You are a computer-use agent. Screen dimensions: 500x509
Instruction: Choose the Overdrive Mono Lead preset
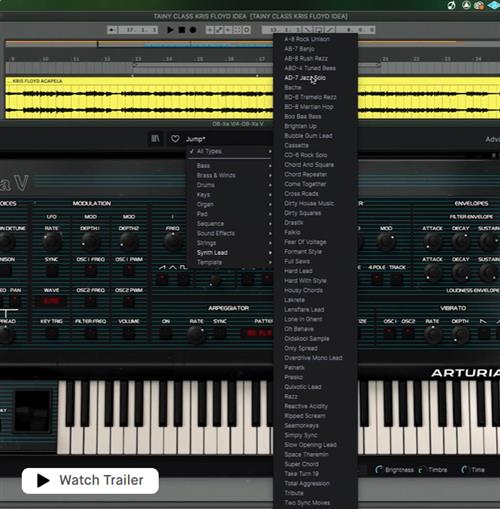click(315, 358)
